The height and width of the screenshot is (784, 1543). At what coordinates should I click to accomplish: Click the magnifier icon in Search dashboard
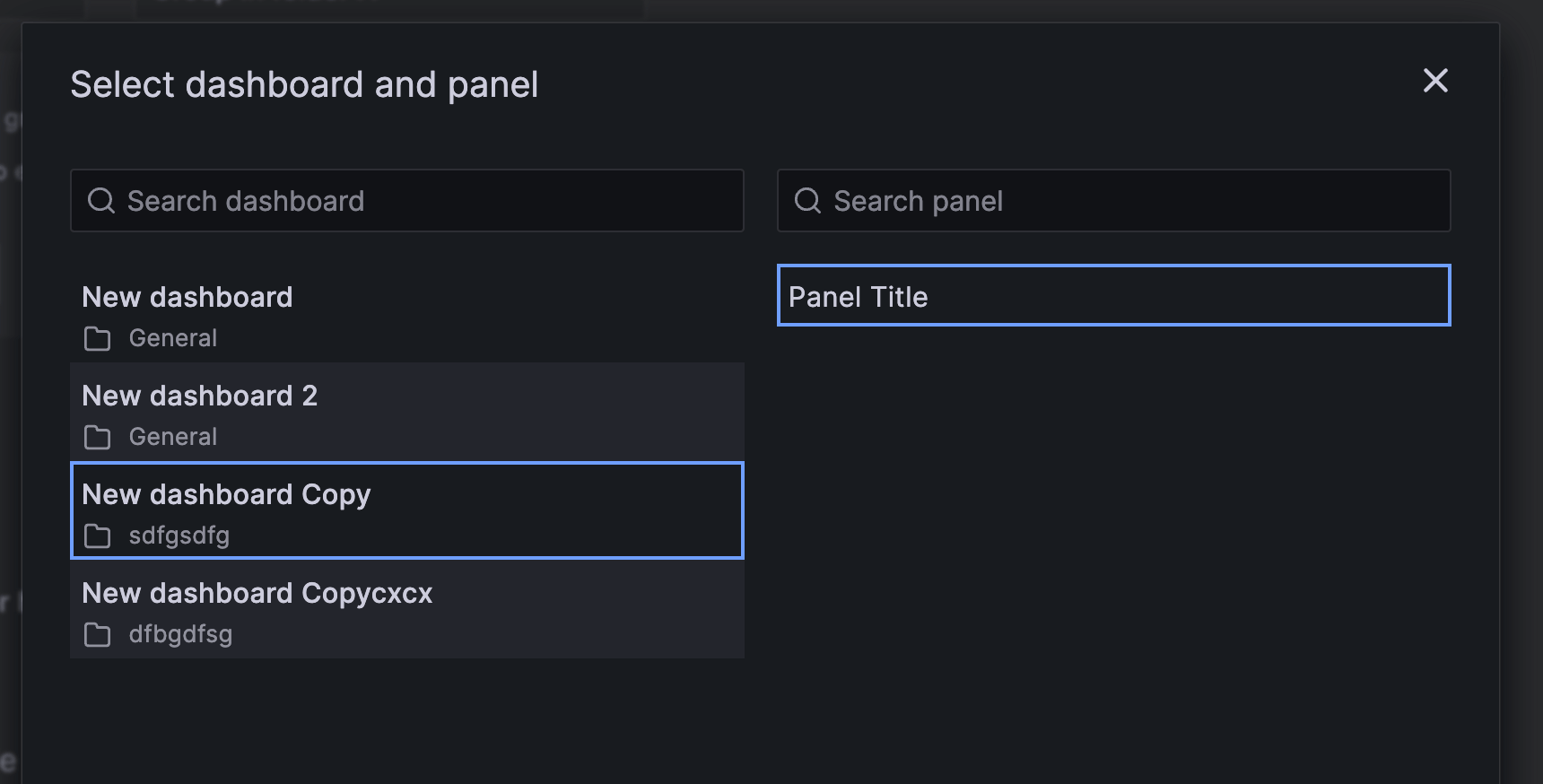(100, 201)
